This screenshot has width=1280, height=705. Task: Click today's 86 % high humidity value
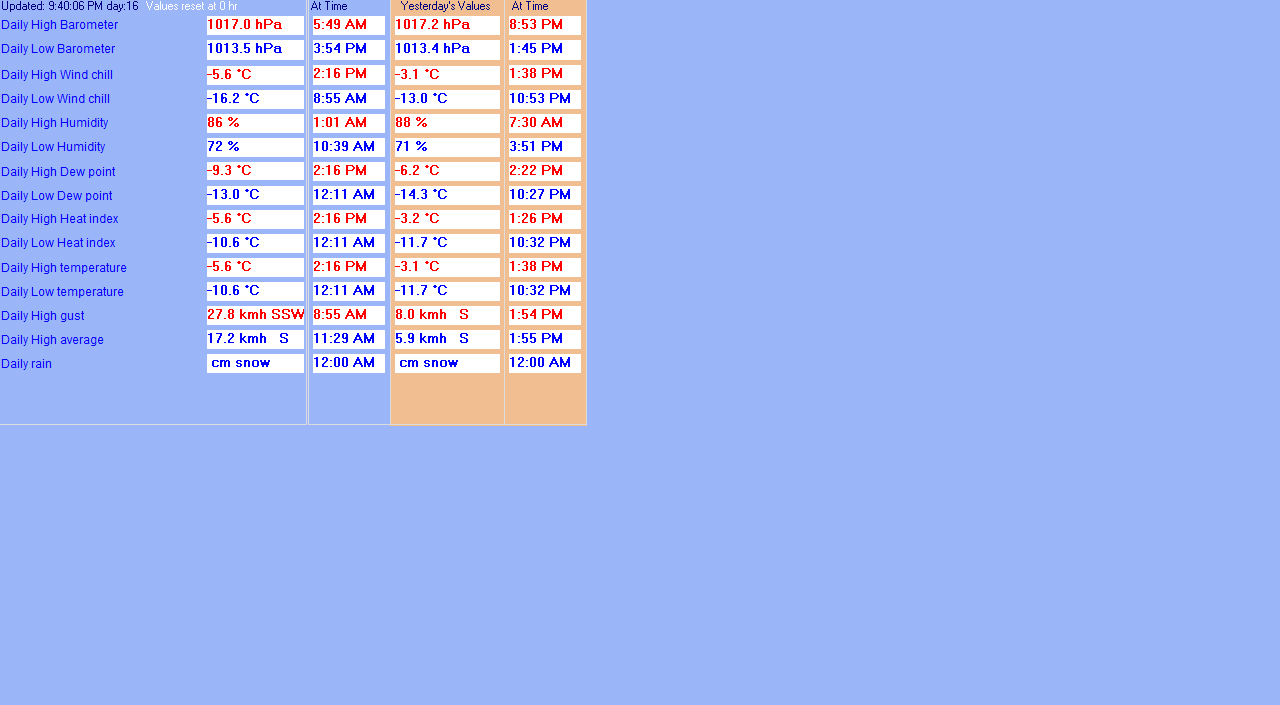tap(255, 123)
